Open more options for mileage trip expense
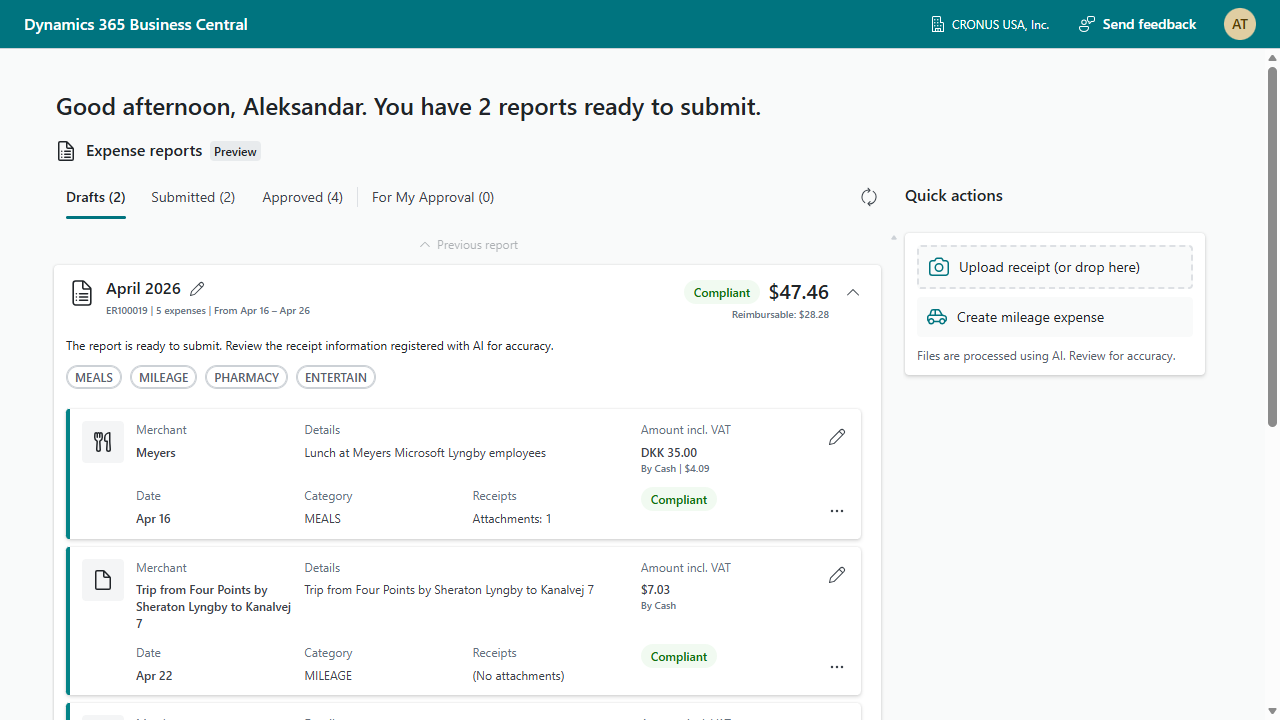 point(837,667)
